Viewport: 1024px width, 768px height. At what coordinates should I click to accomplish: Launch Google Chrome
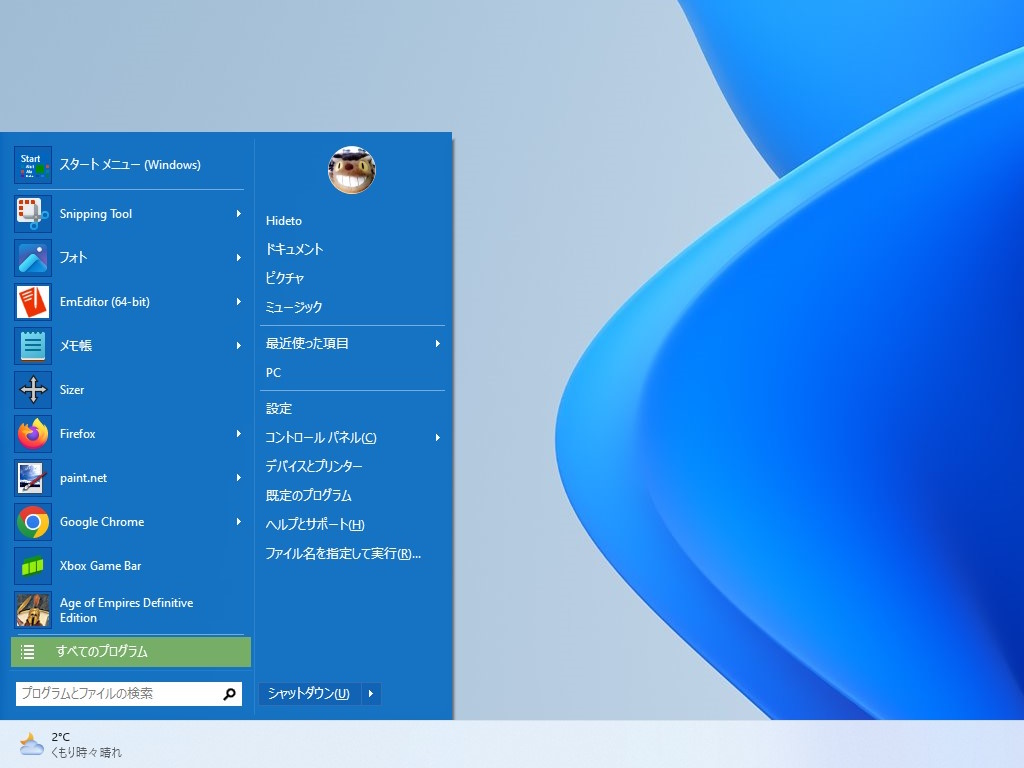(x=101, y=521)
